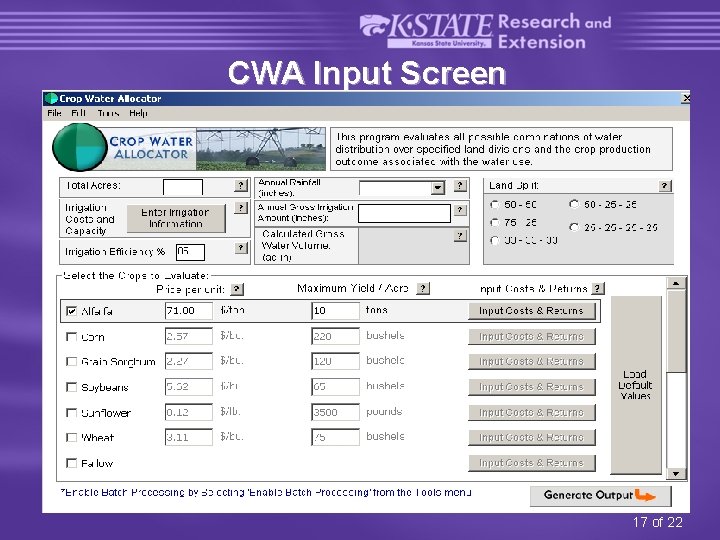The image size is (720, 540).
Task: Click the Land Split help icon
Action: point(665,186)
